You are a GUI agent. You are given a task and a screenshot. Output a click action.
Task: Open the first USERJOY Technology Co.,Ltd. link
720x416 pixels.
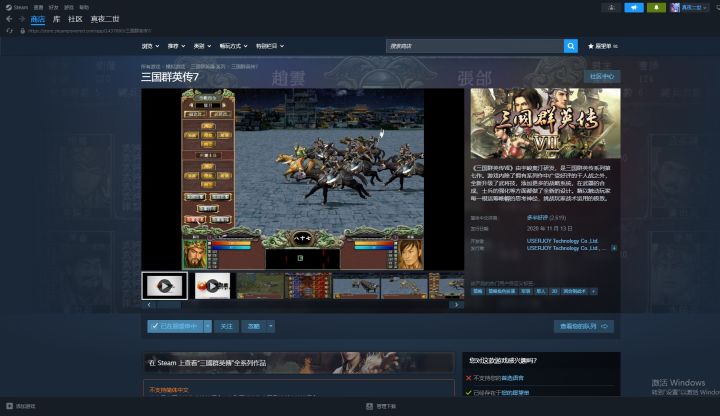point(562,241)
